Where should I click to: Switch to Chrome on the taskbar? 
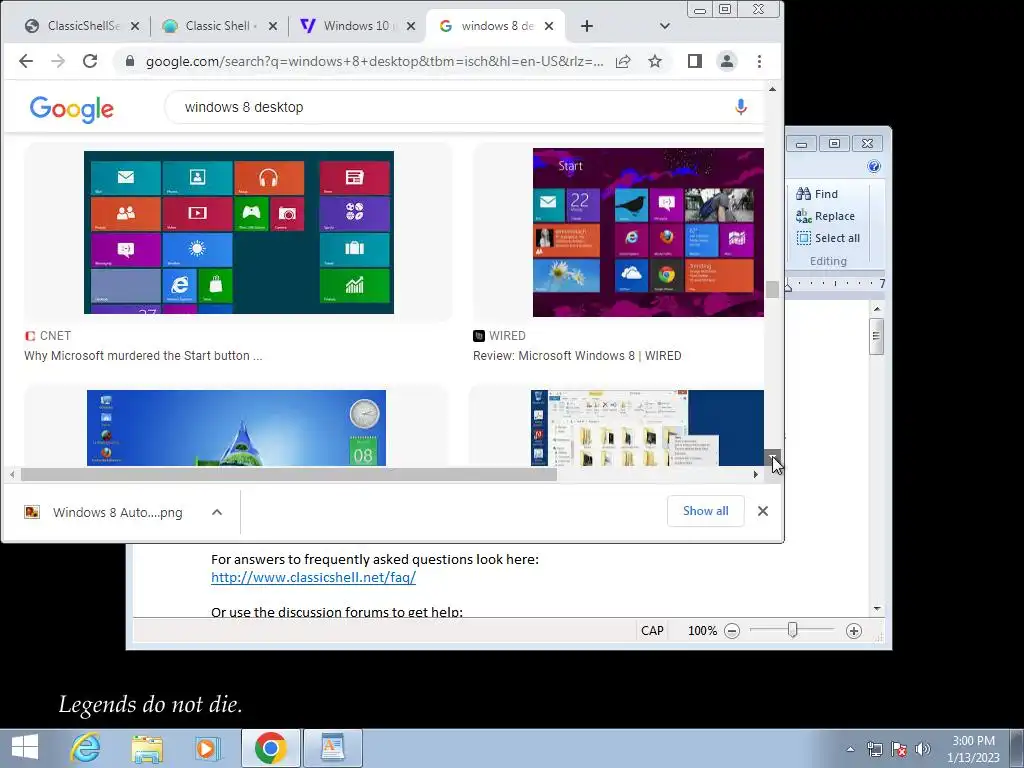270,748
